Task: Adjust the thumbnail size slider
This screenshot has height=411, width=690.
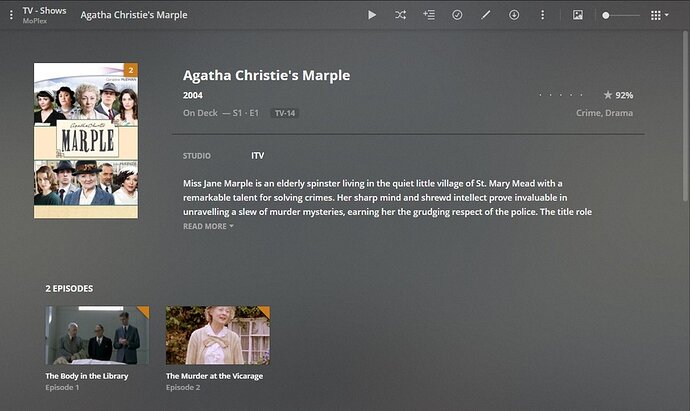Action: pos(621,15)
